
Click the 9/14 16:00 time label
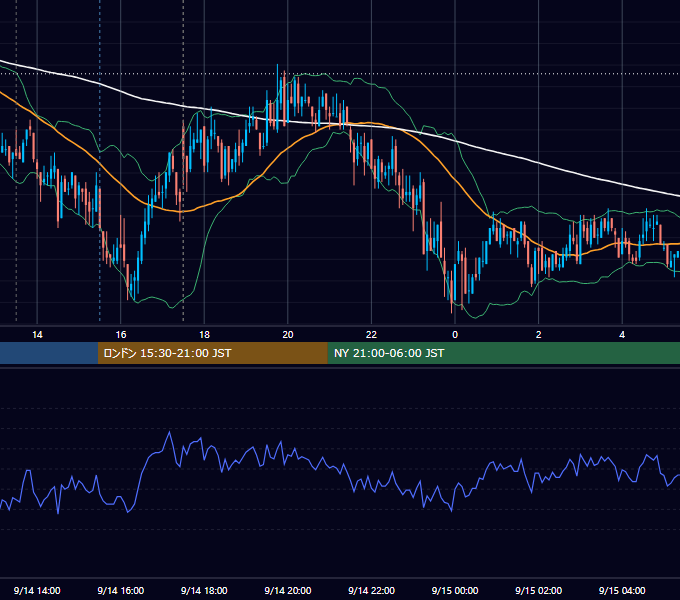[x=121, y=590]
